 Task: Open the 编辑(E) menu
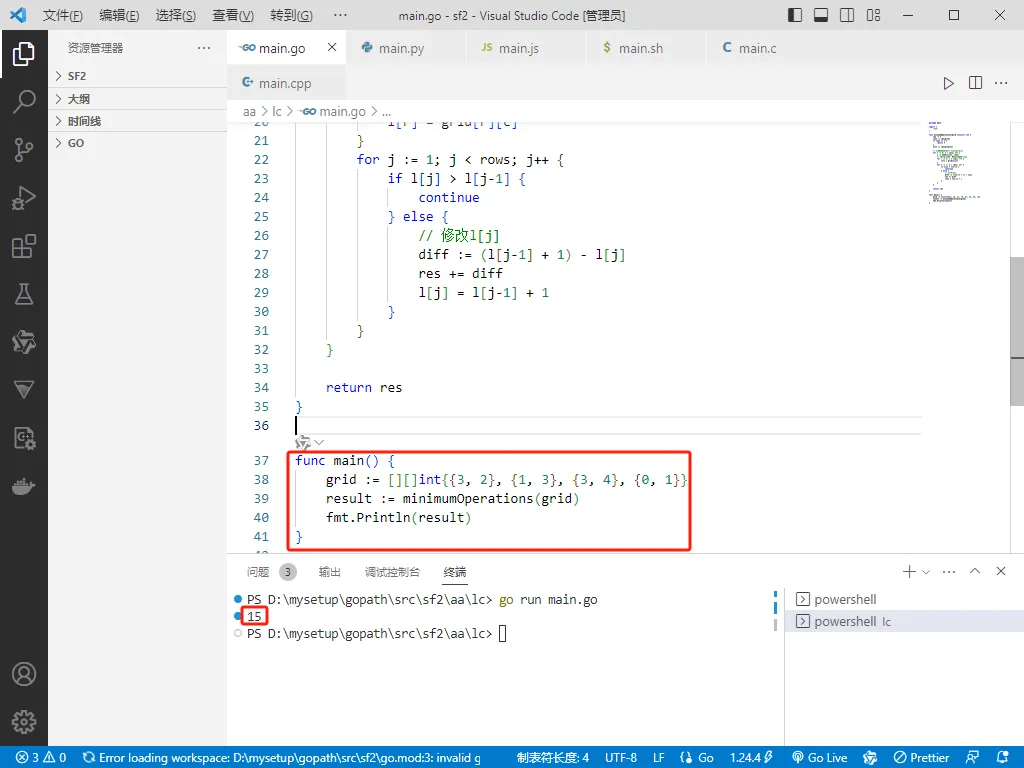click(119, 15)
